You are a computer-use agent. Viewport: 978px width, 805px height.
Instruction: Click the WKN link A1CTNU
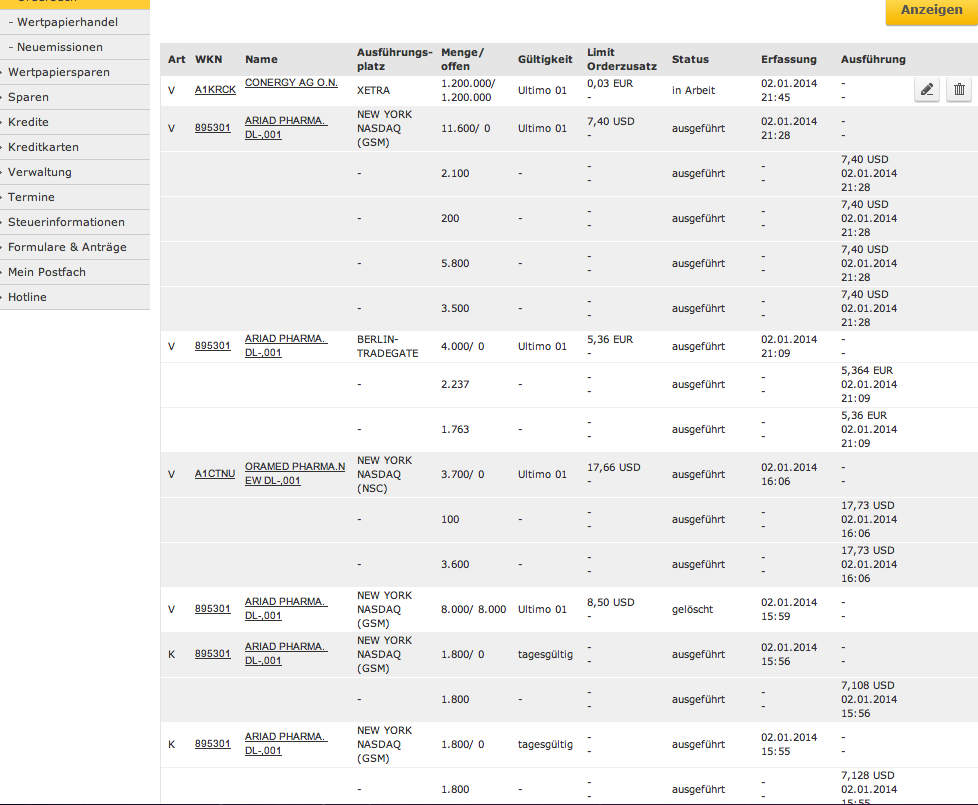[x=215, y=474]
